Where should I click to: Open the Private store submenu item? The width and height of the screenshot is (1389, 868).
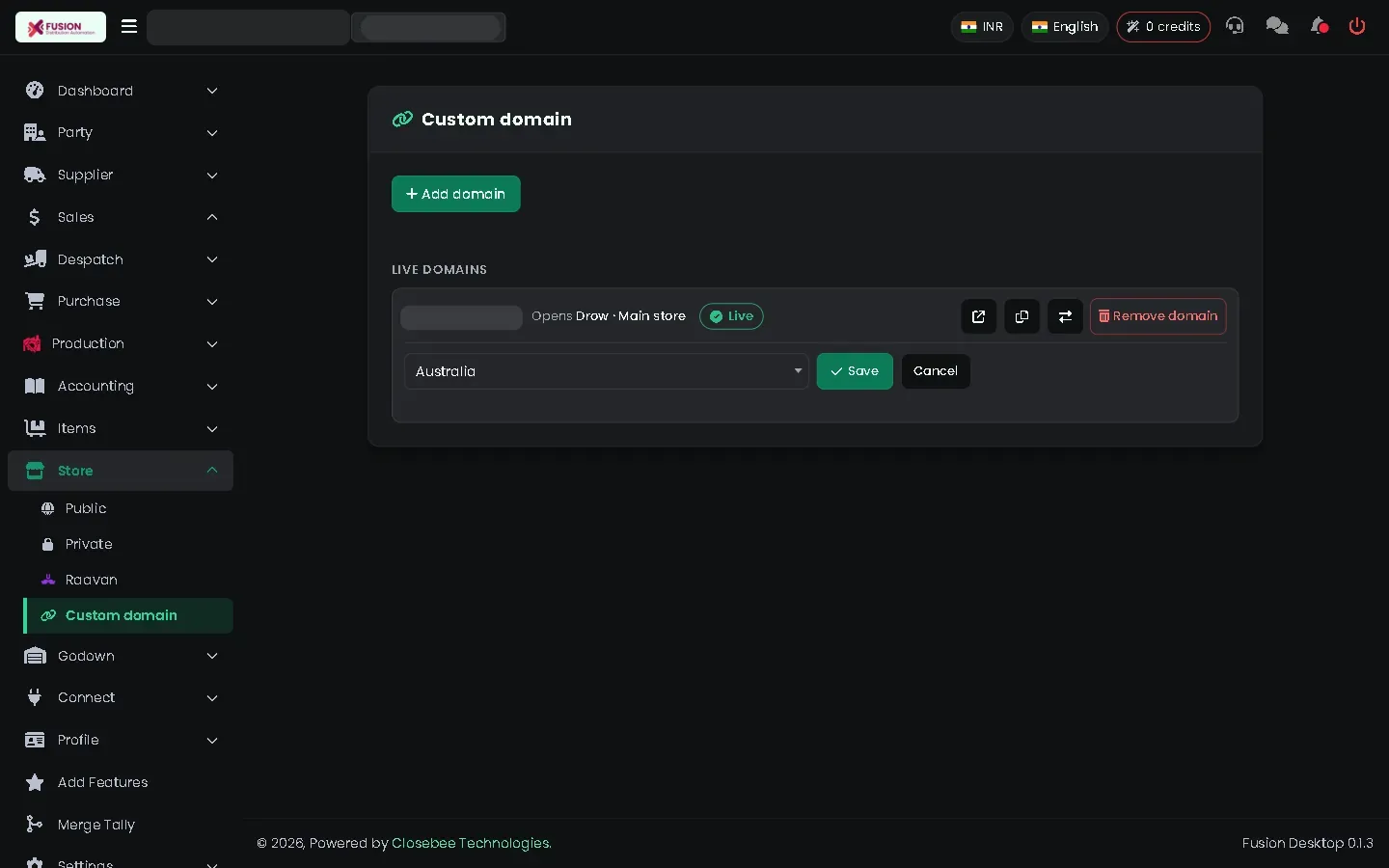pyautogui.click(x=128, y=544)
